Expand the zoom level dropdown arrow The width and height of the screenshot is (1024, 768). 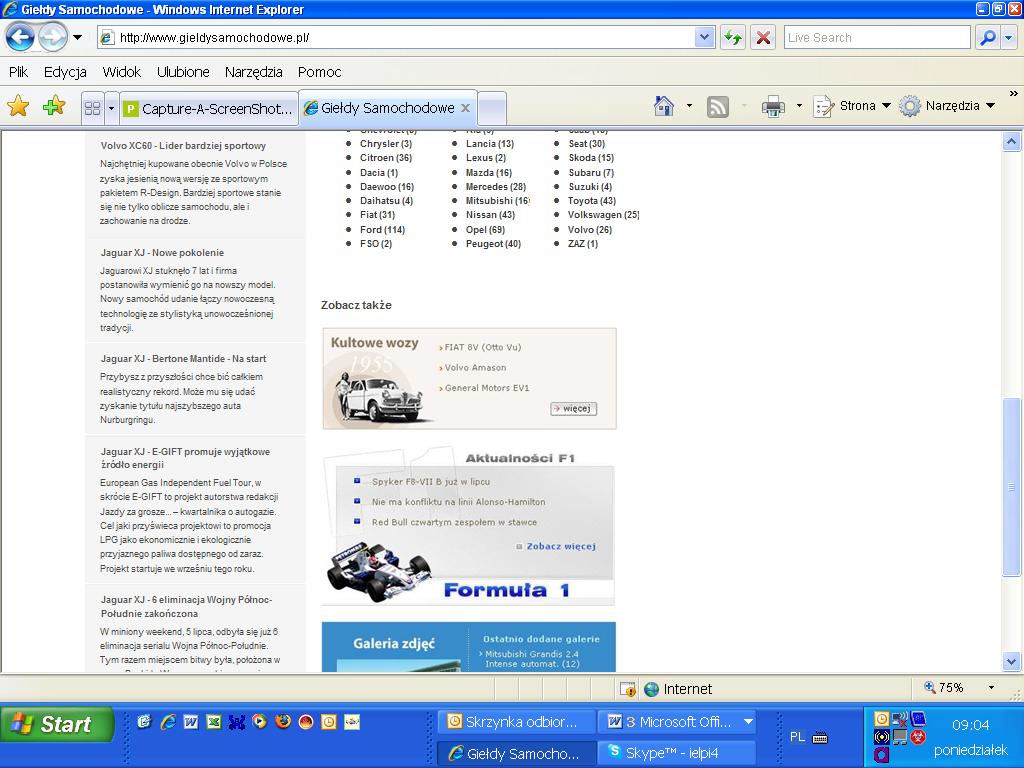pyautogui.click(x=991, y=688)
